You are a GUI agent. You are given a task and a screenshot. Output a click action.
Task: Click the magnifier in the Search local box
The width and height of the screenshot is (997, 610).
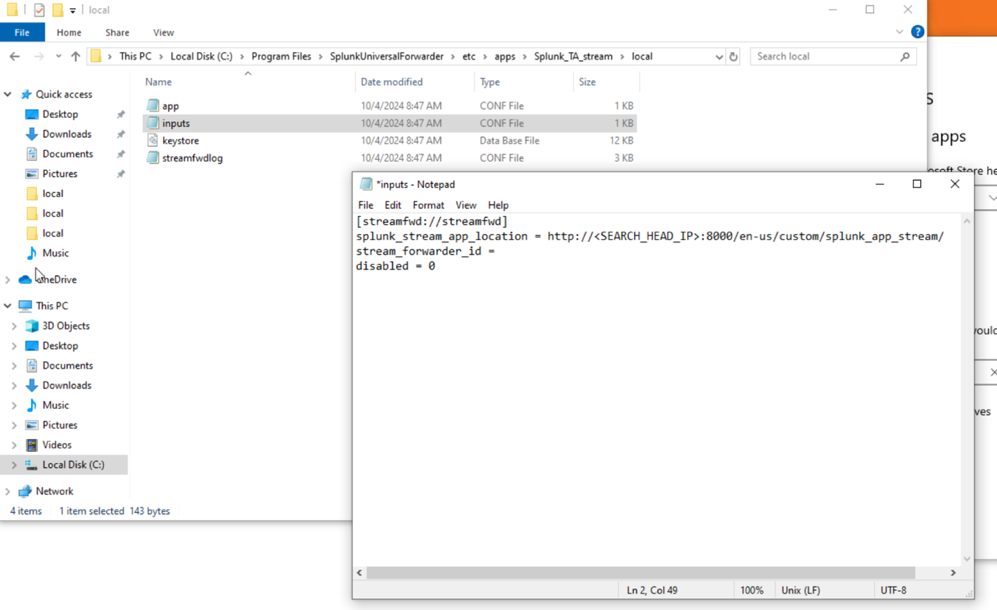point(905,56)
